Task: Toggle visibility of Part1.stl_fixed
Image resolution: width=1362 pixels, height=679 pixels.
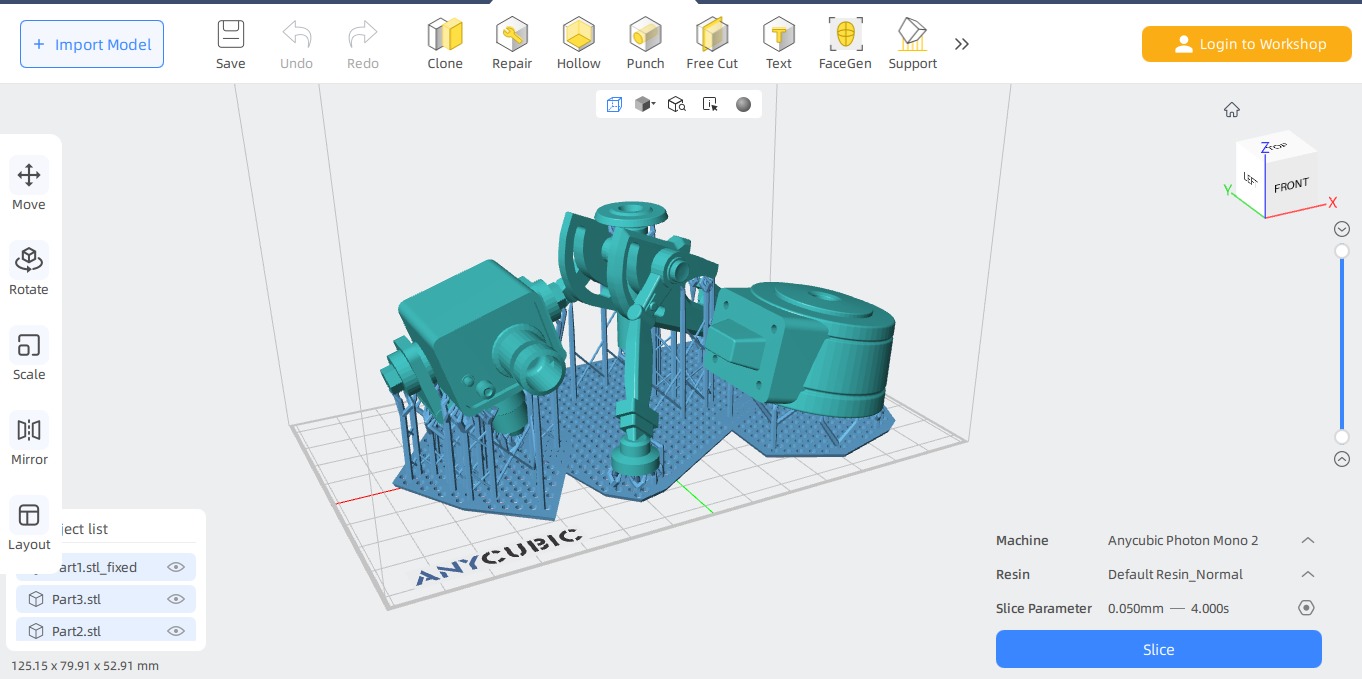Action: tap(176, 567)
